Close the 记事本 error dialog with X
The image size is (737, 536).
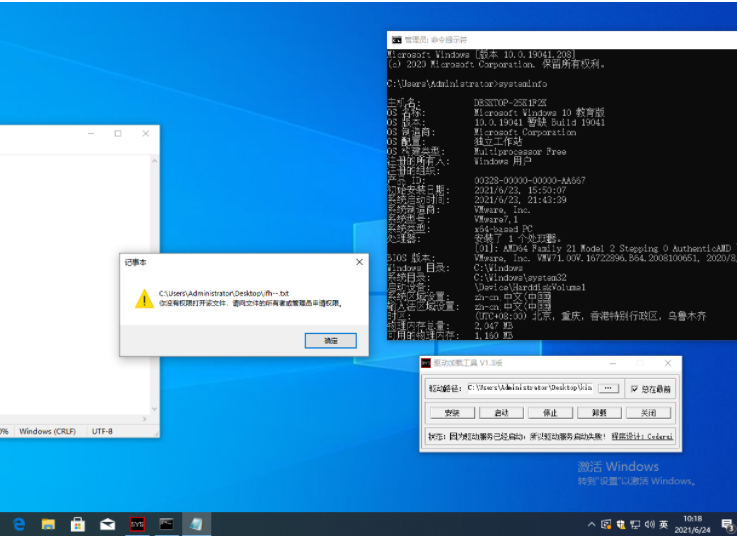coord(360,262)
